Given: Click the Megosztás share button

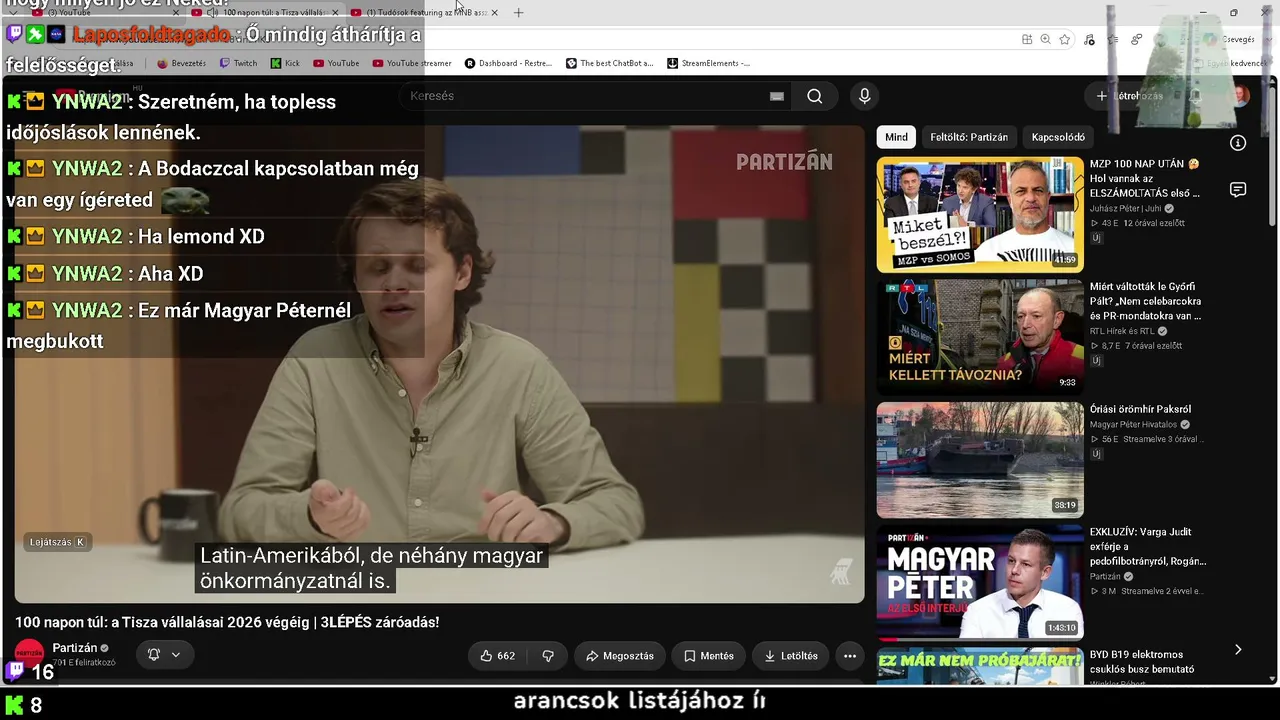Looking at the screenshot, I should [x=620, y=656].
